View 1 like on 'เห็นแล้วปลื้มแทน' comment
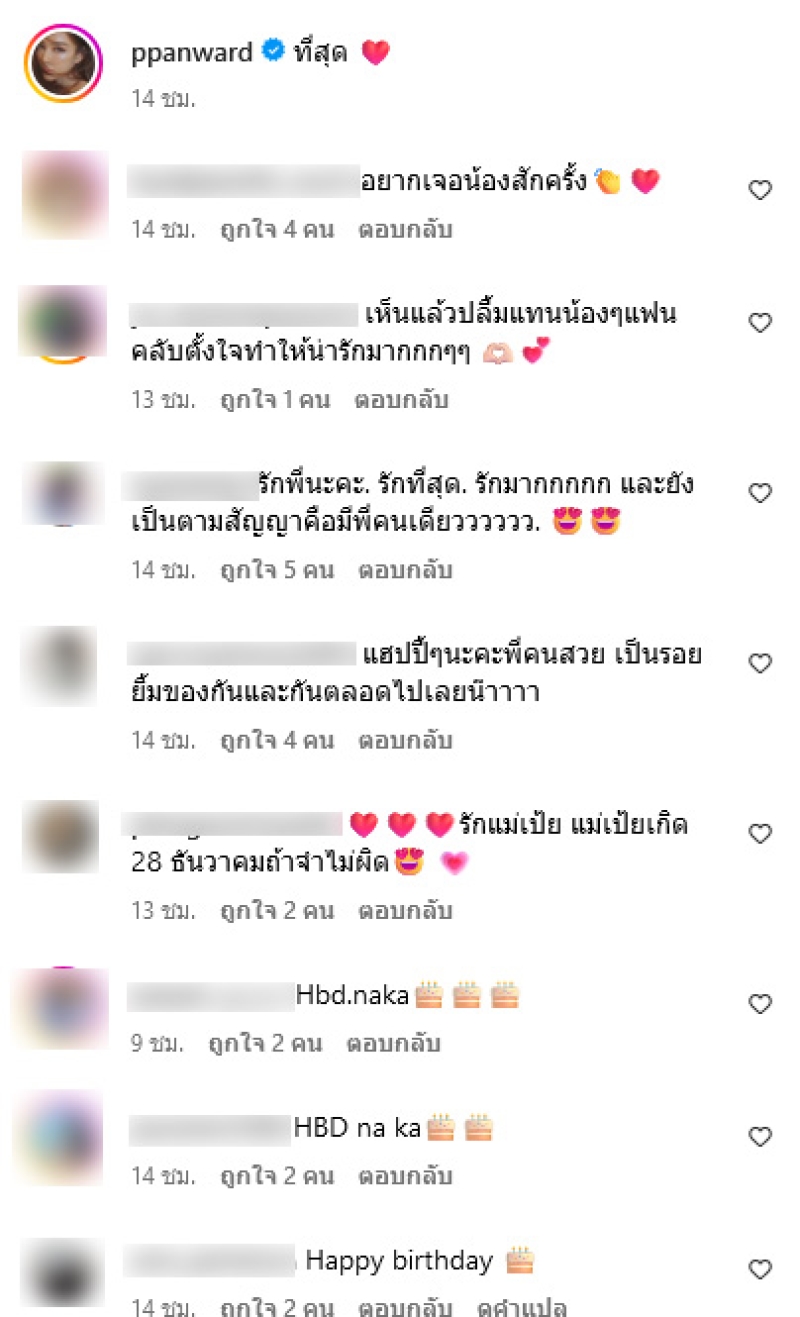 (x=274, y=400)
